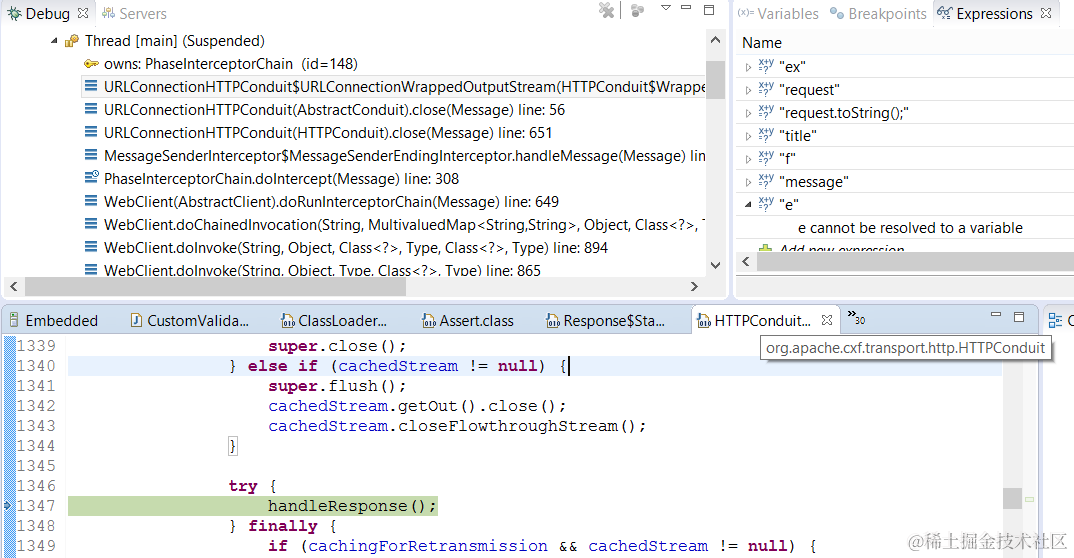Image resolution: width=1074 pixels, height=558 pixels.
Task: Switch to the Embedded editor tab
Action: pos(53,321)
